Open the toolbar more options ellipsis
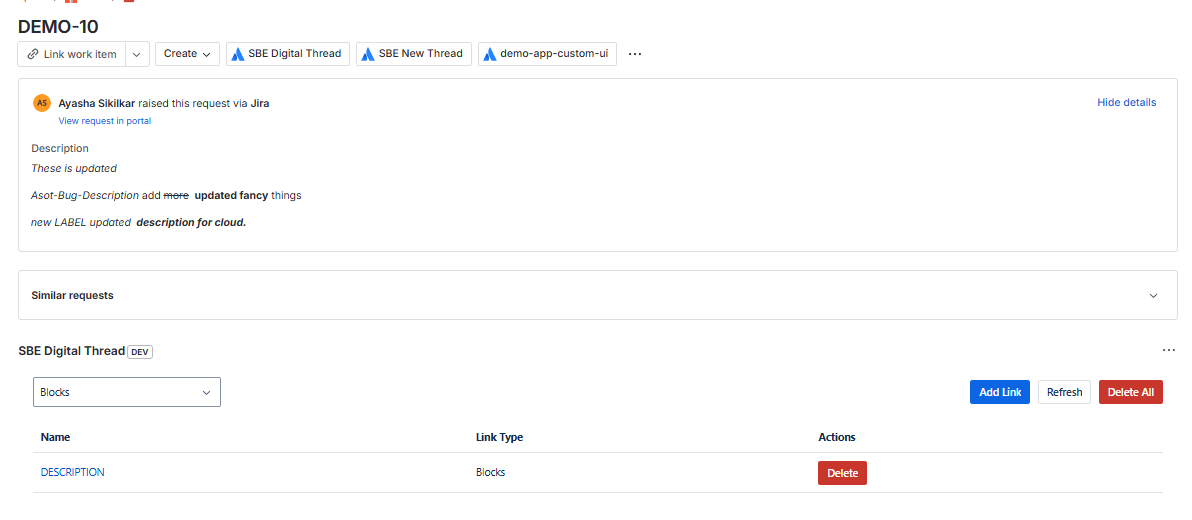This screenshot has height=520, width=1192. coord(634,54)
